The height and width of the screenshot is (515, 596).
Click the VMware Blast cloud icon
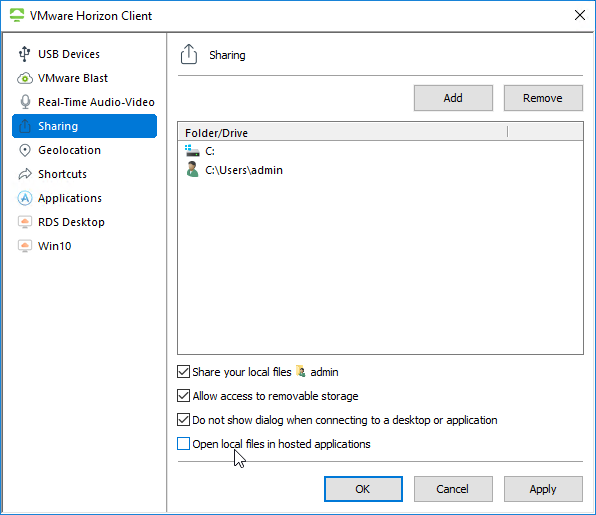click(x=25, y=78)
